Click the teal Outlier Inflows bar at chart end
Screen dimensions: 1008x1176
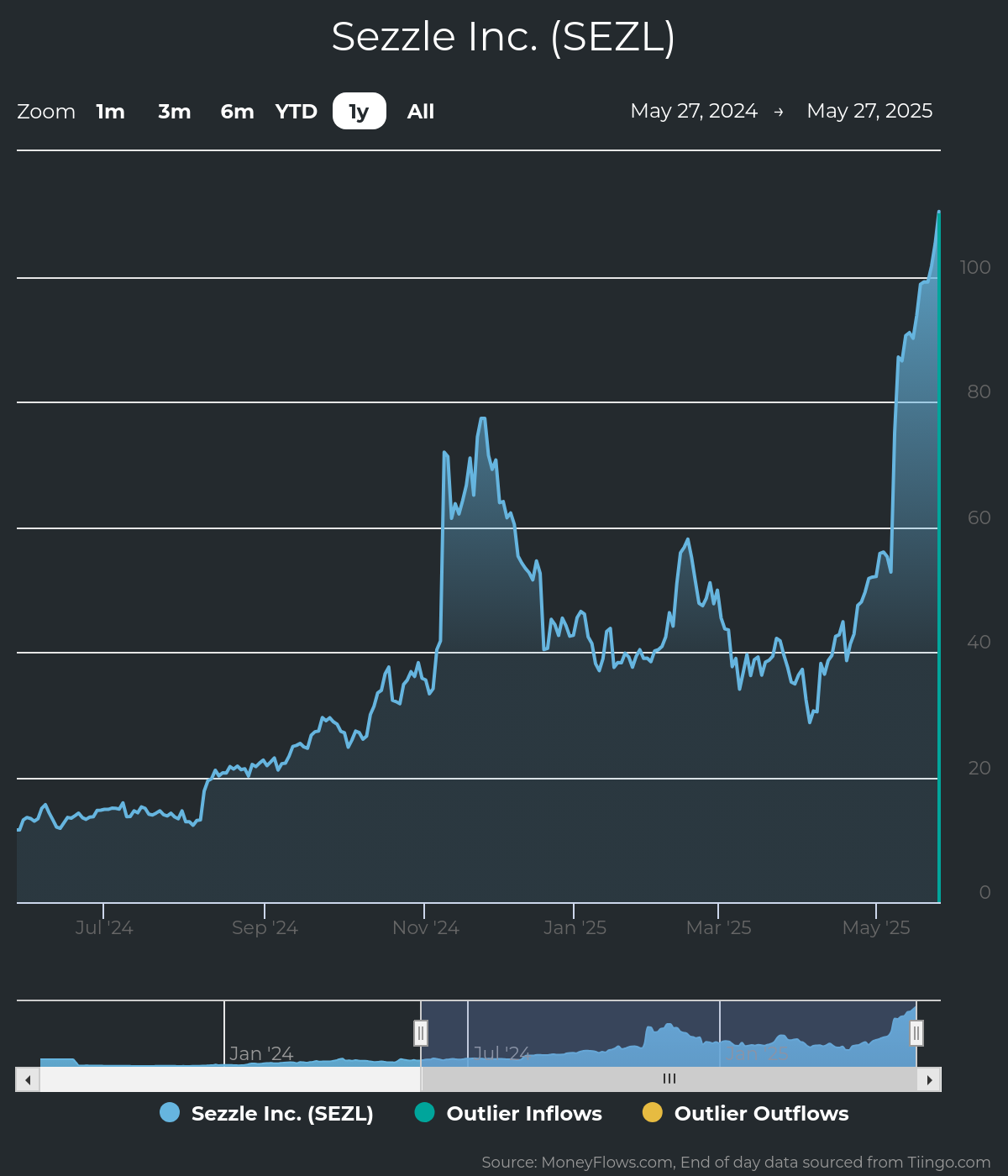tap(938, 557)
